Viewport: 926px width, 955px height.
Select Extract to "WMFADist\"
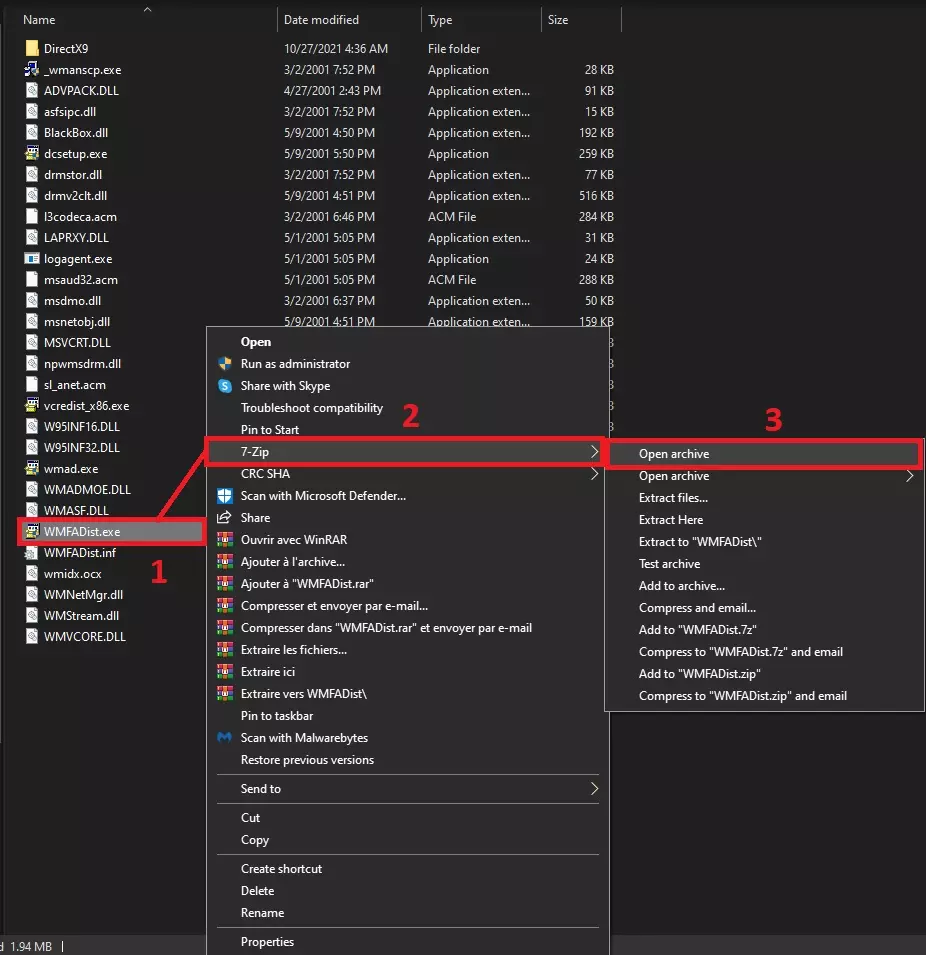700,541
